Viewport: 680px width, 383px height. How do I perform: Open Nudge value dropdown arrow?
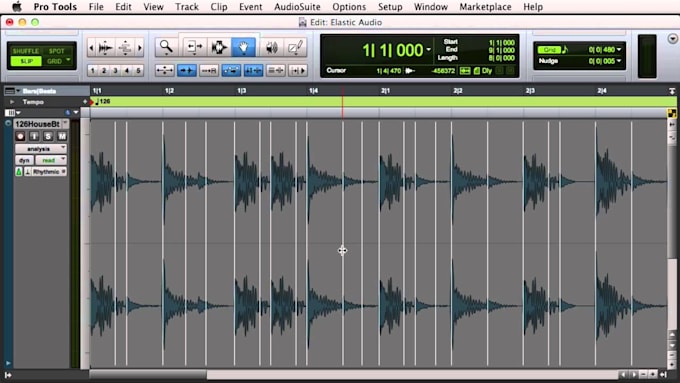pos(619,61)
